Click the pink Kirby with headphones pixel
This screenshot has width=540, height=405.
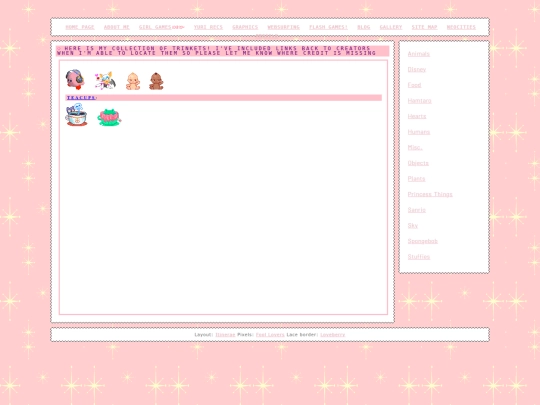point(75,80)
